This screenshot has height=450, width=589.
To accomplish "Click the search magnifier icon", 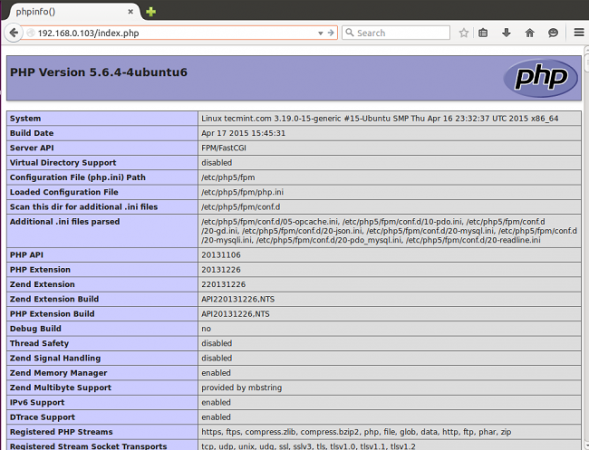I will (349, 33).
